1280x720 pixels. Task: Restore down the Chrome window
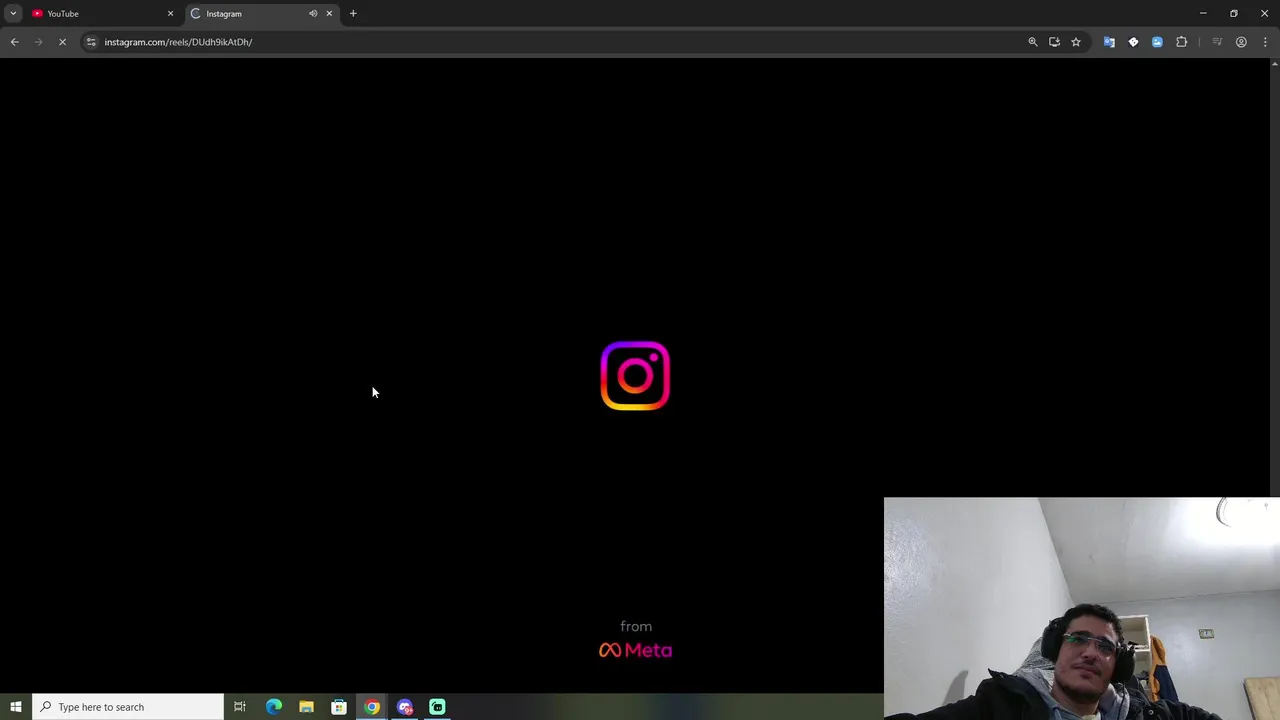pos(1234,13)
